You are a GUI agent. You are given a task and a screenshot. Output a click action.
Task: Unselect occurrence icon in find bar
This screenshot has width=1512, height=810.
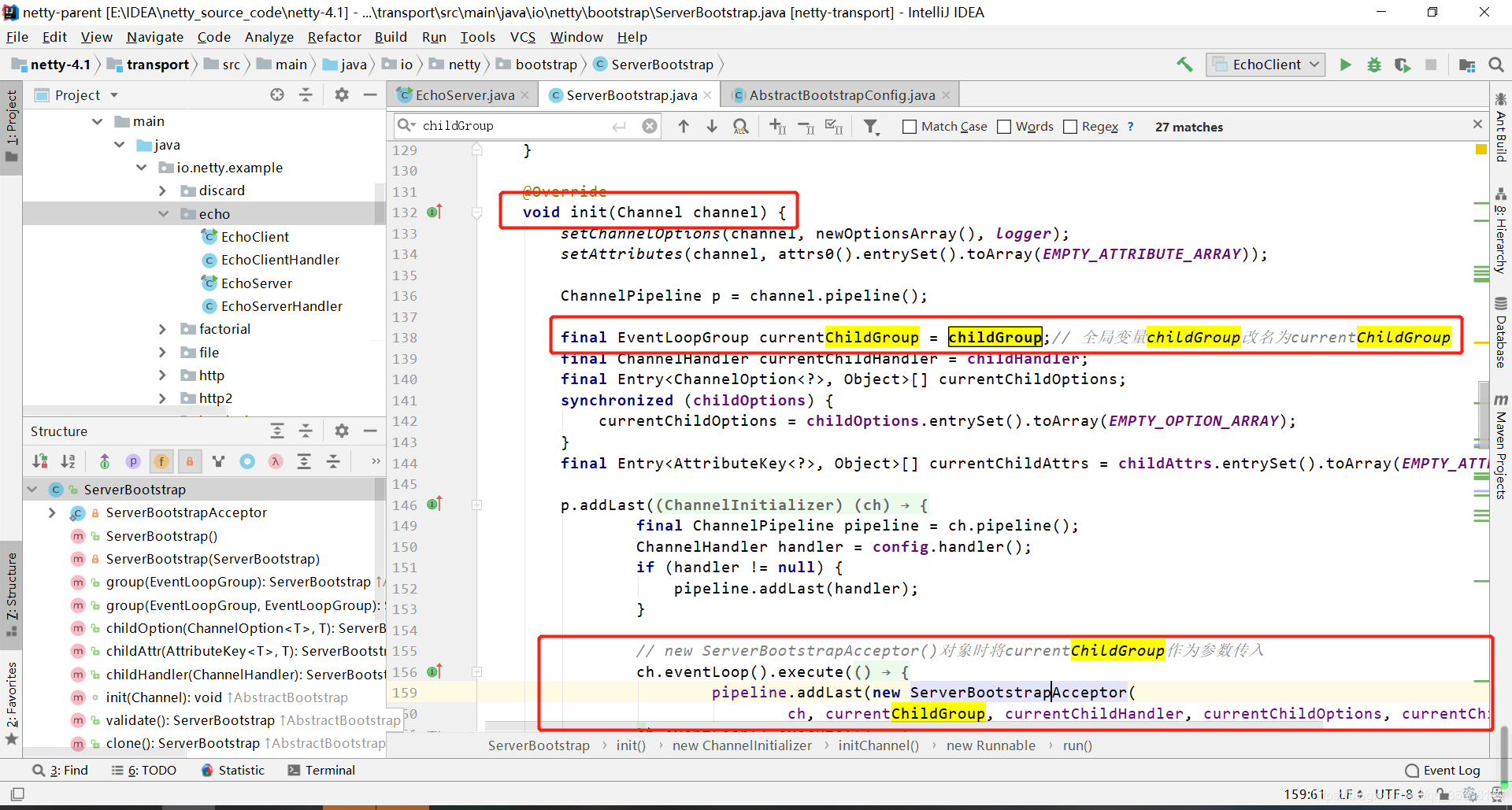click(806, 126)
